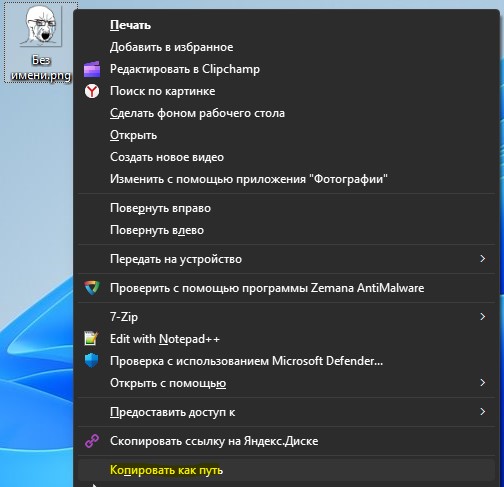Screen dimensions: 504x487
Task: Select Повернуть влево
Action: 286,230
